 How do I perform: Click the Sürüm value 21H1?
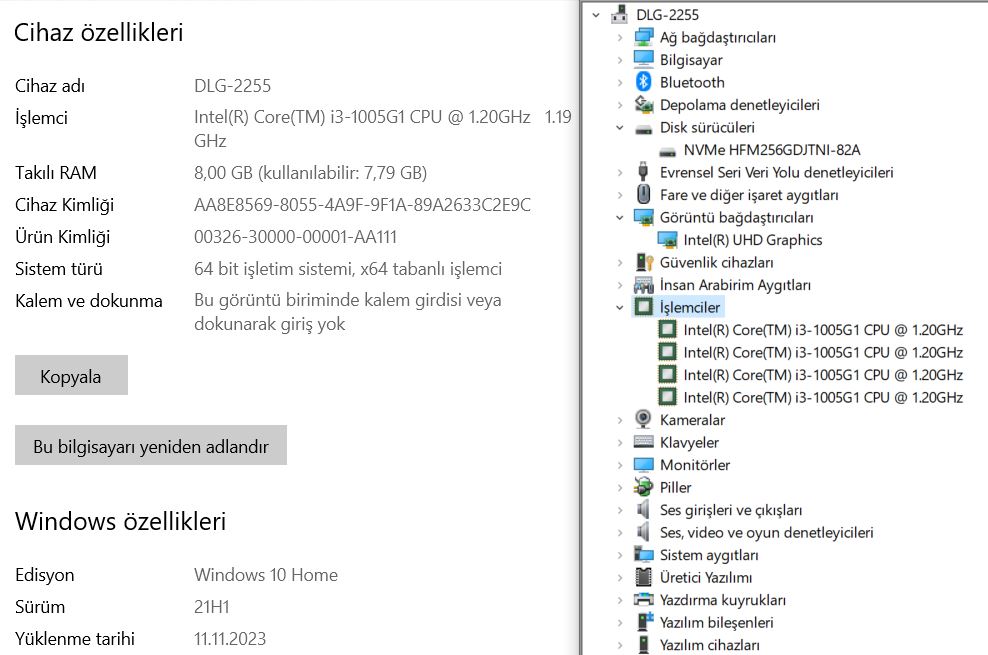[x=212, y=607]
